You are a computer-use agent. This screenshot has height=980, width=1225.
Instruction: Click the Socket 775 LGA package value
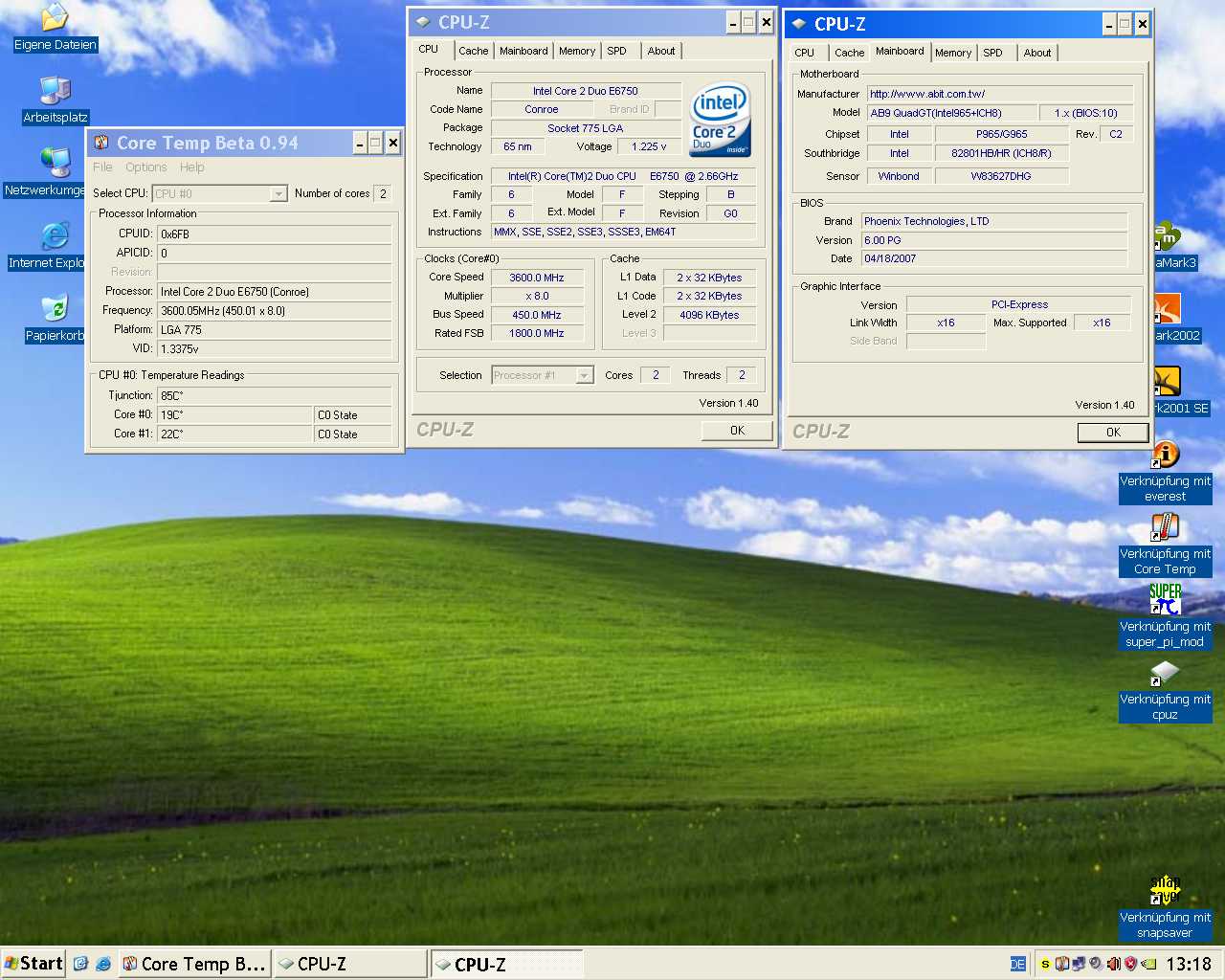click(x=586, y=128)
